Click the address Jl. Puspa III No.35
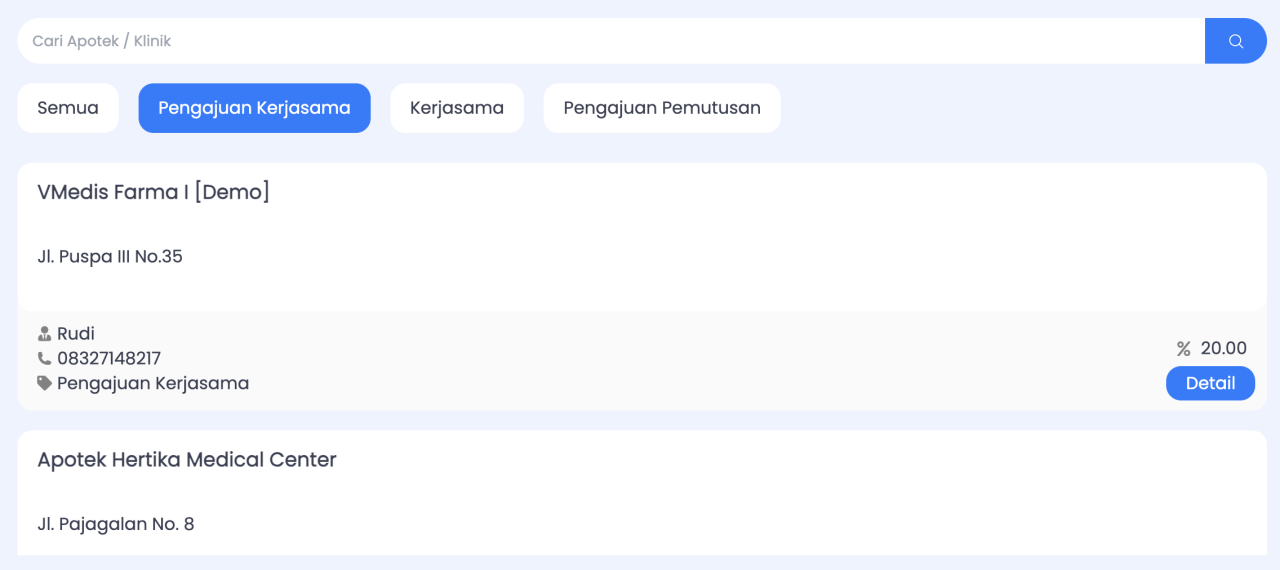This screenshot has height=570, width=1280. (110, 257)
